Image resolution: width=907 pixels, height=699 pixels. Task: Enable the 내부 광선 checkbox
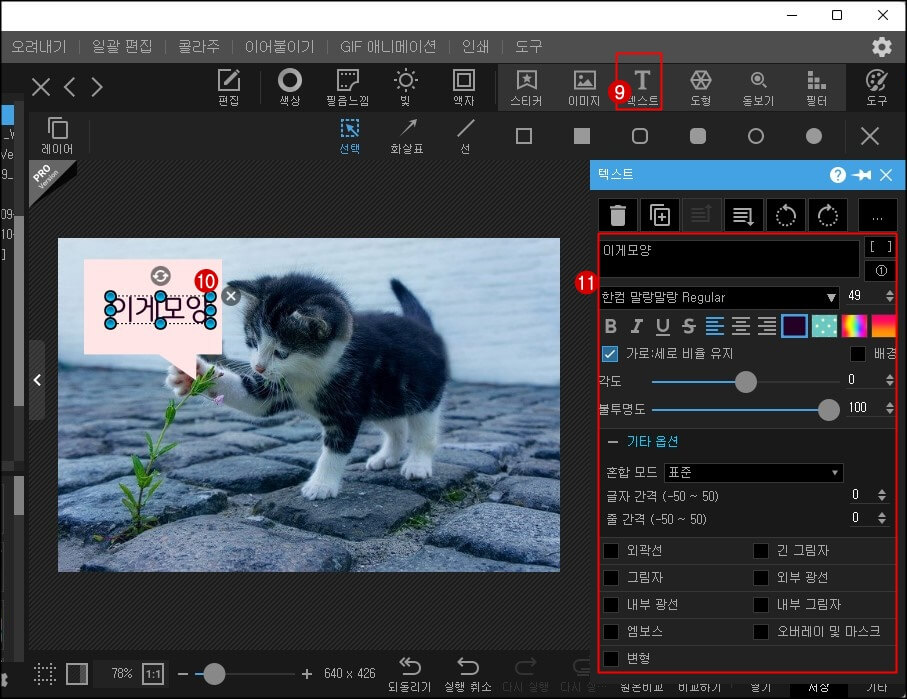(611, 605)
